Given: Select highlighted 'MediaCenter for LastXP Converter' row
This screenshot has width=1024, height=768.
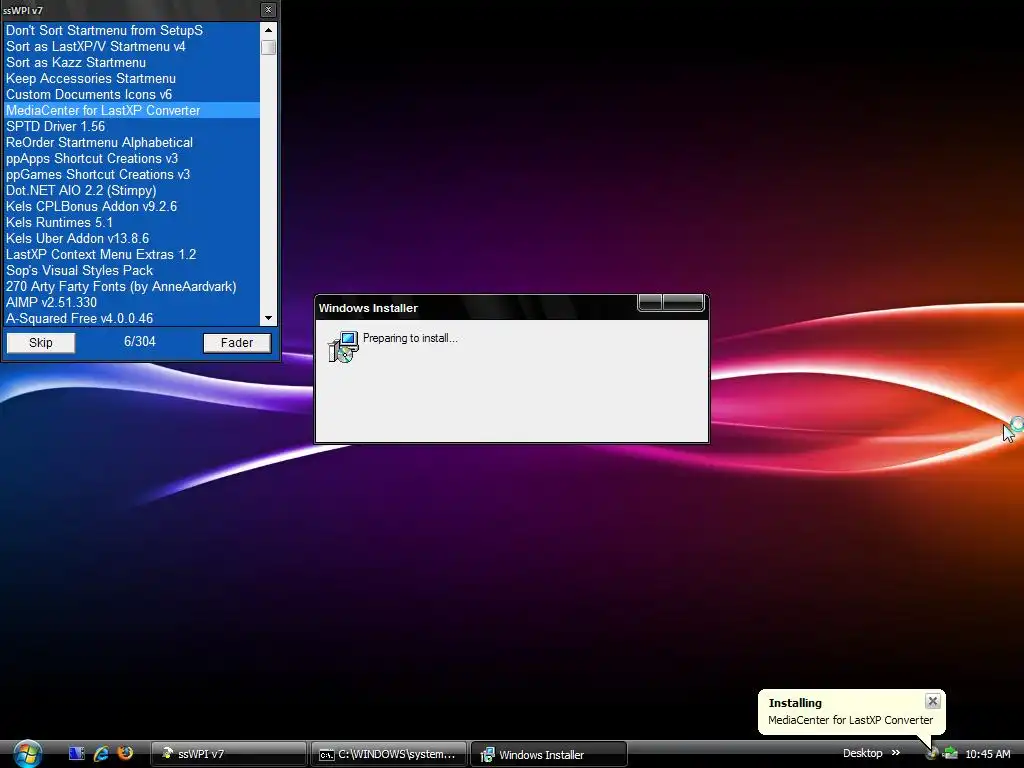Looking at the screenshot, I should [x=132, y=110].
